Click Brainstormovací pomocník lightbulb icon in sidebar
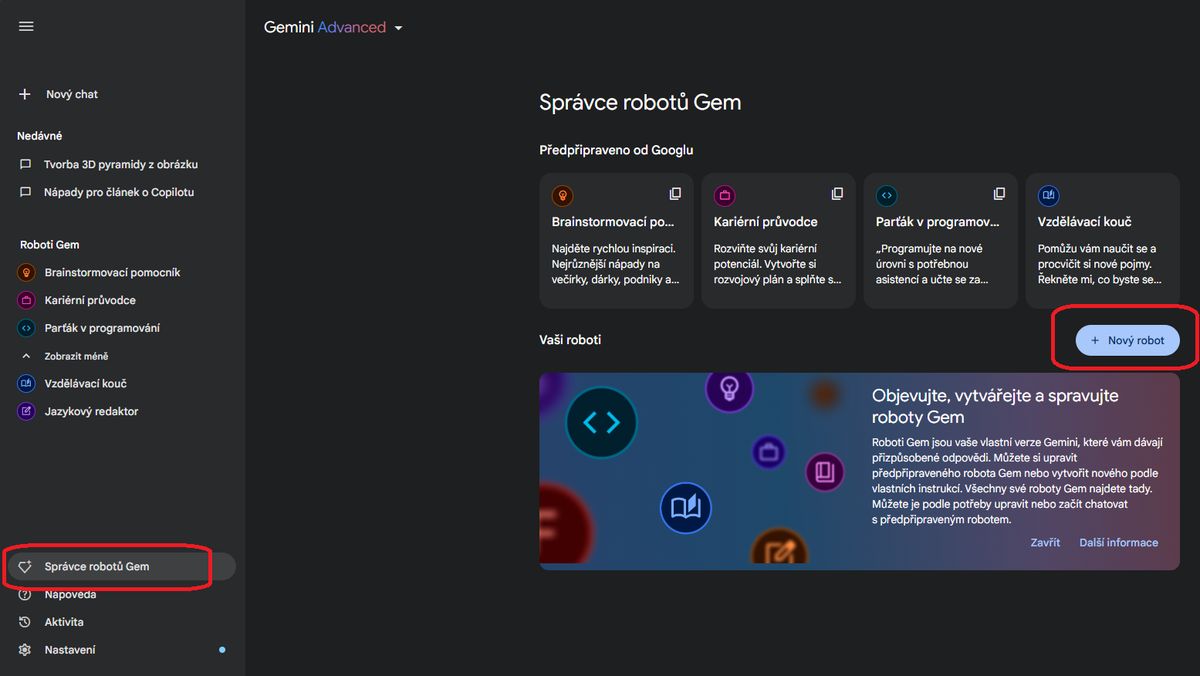Viewport: 1200px width, 676px height. pyautogui.click(x=26, y=272)
